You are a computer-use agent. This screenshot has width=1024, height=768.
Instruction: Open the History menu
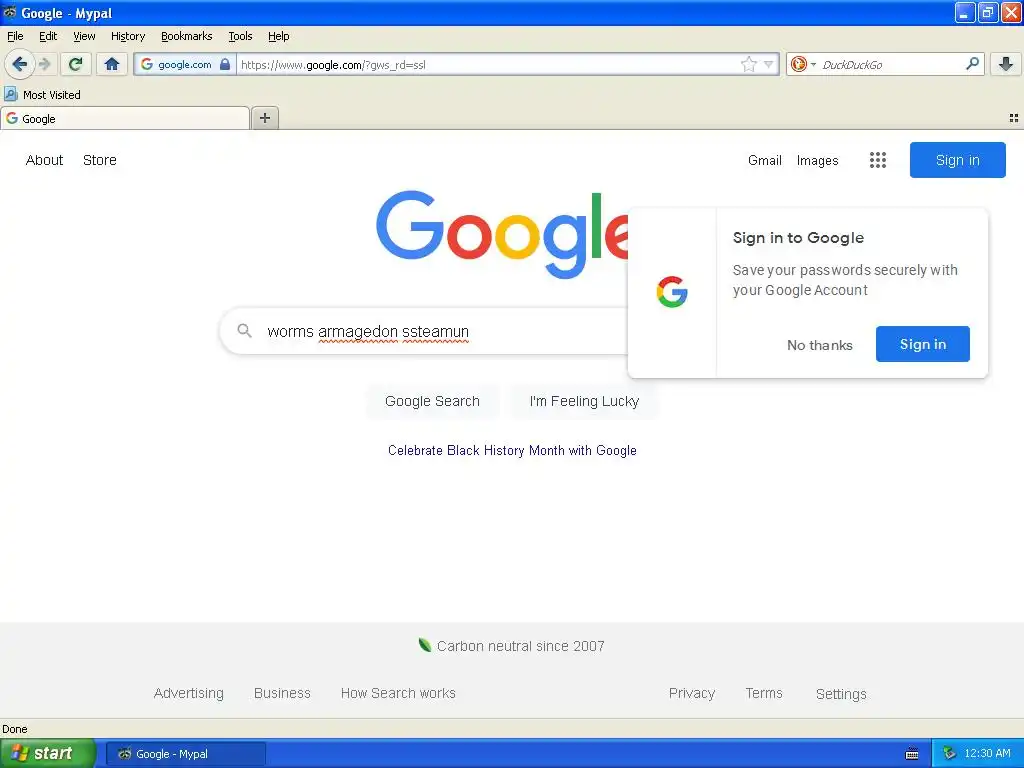click(x=128, y=36)
